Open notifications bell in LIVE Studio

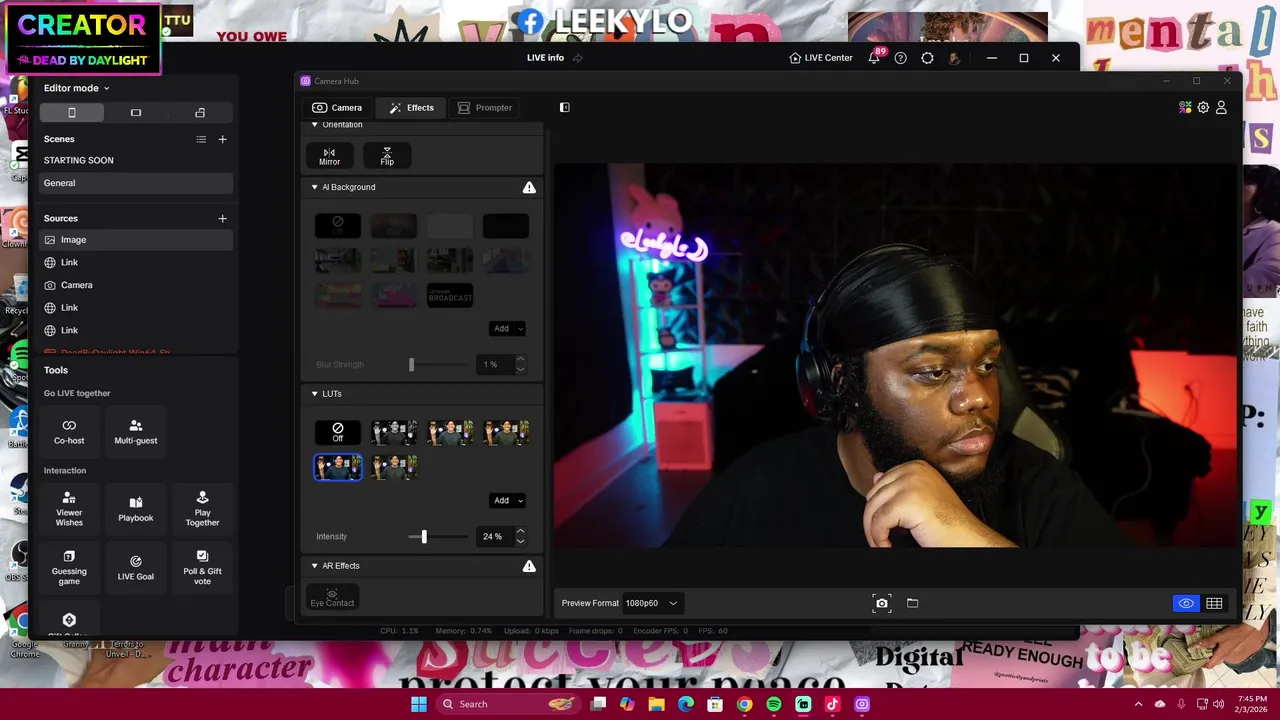pyautogui.click(x=873, y=58)
